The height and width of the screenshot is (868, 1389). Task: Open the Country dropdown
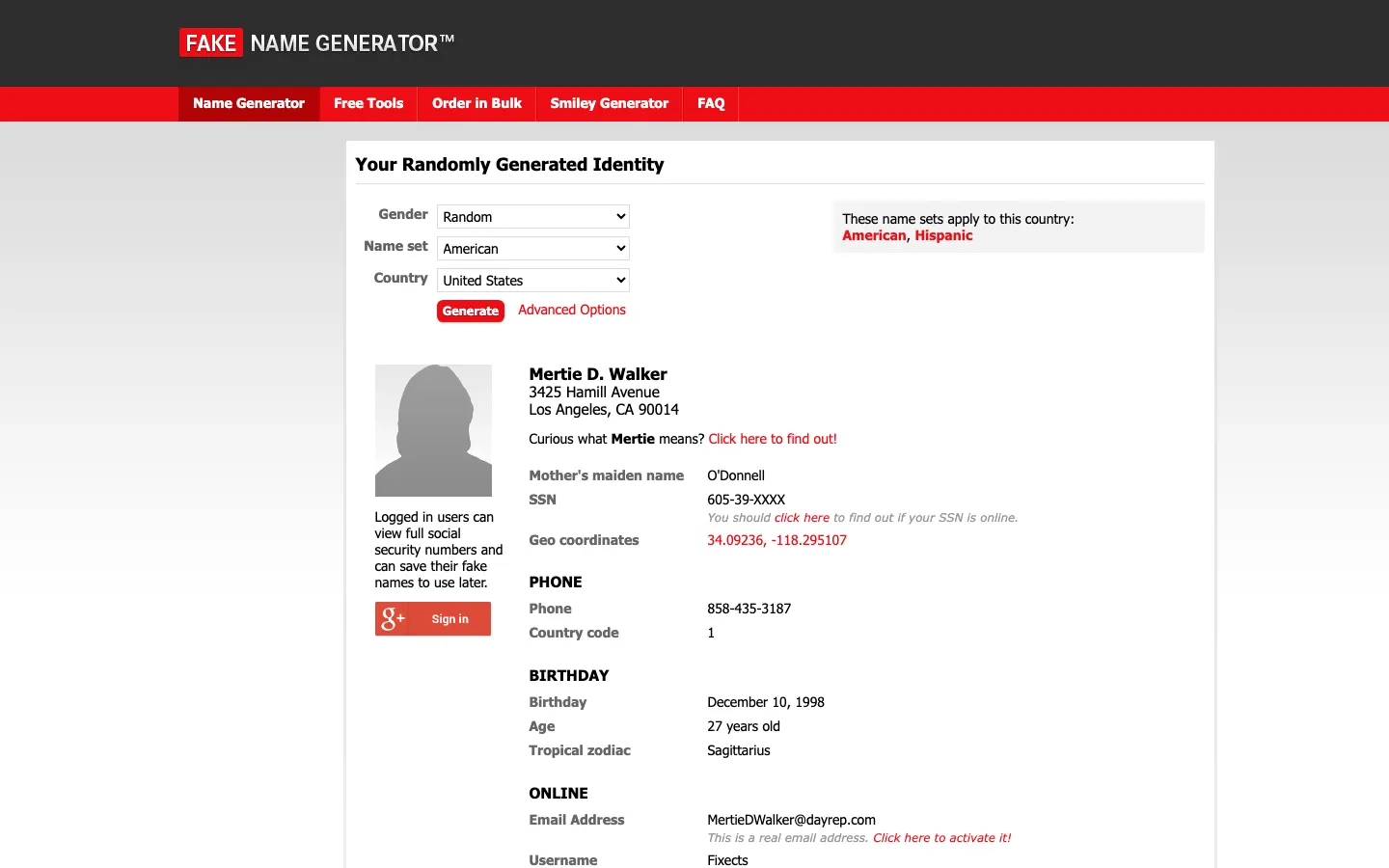click(532, 281)
